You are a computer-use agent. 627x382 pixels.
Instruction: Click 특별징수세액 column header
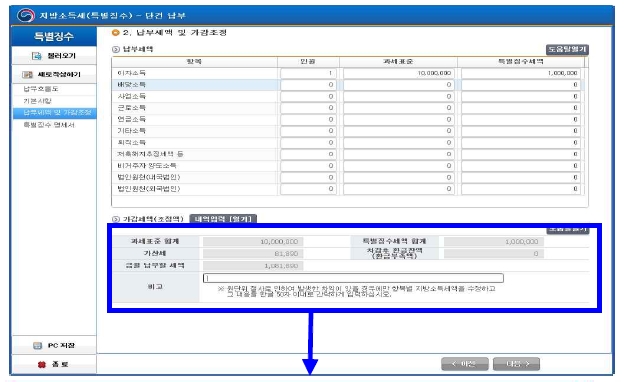pos(521,62)
